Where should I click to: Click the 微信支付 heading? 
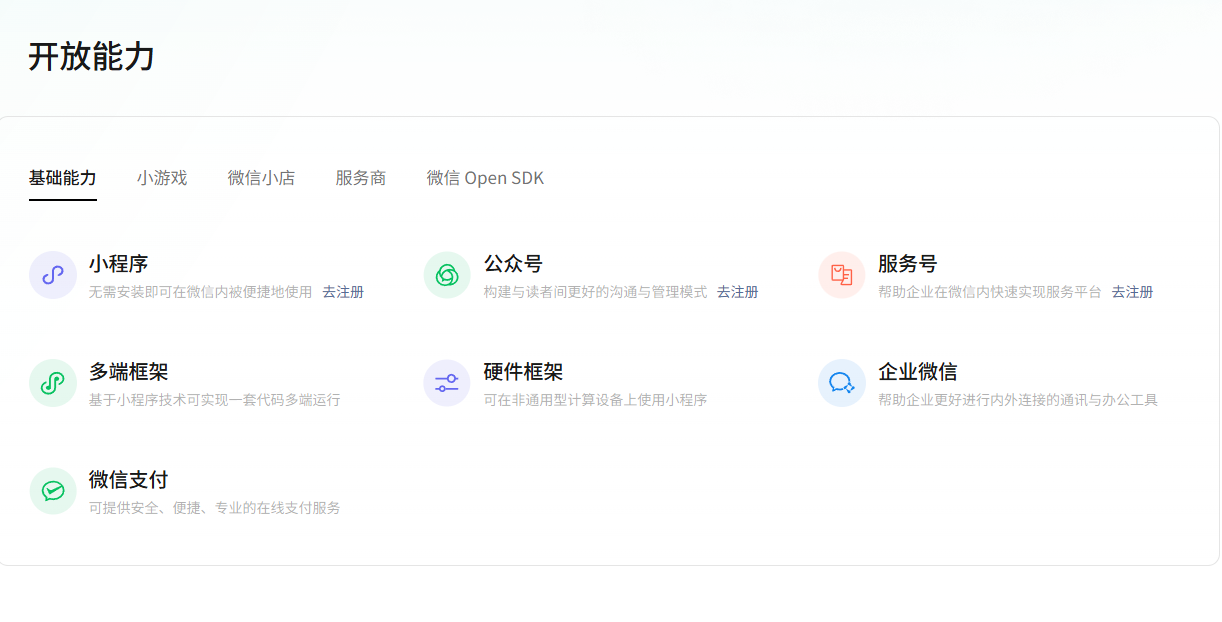(x=128, y=480)
